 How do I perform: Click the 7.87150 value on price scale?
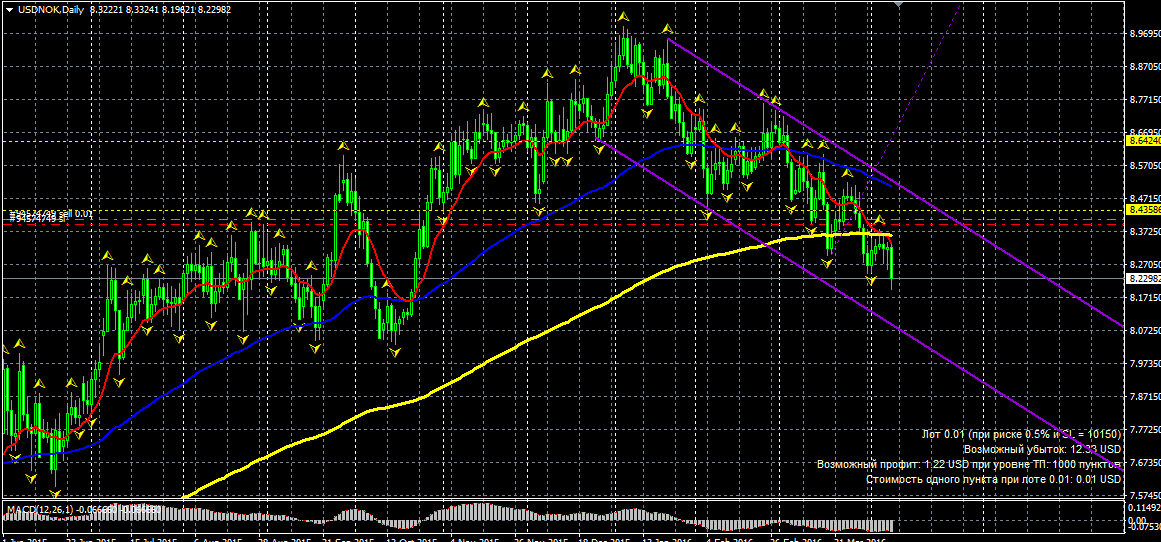pyautogui.click(x=1145, y=397)
